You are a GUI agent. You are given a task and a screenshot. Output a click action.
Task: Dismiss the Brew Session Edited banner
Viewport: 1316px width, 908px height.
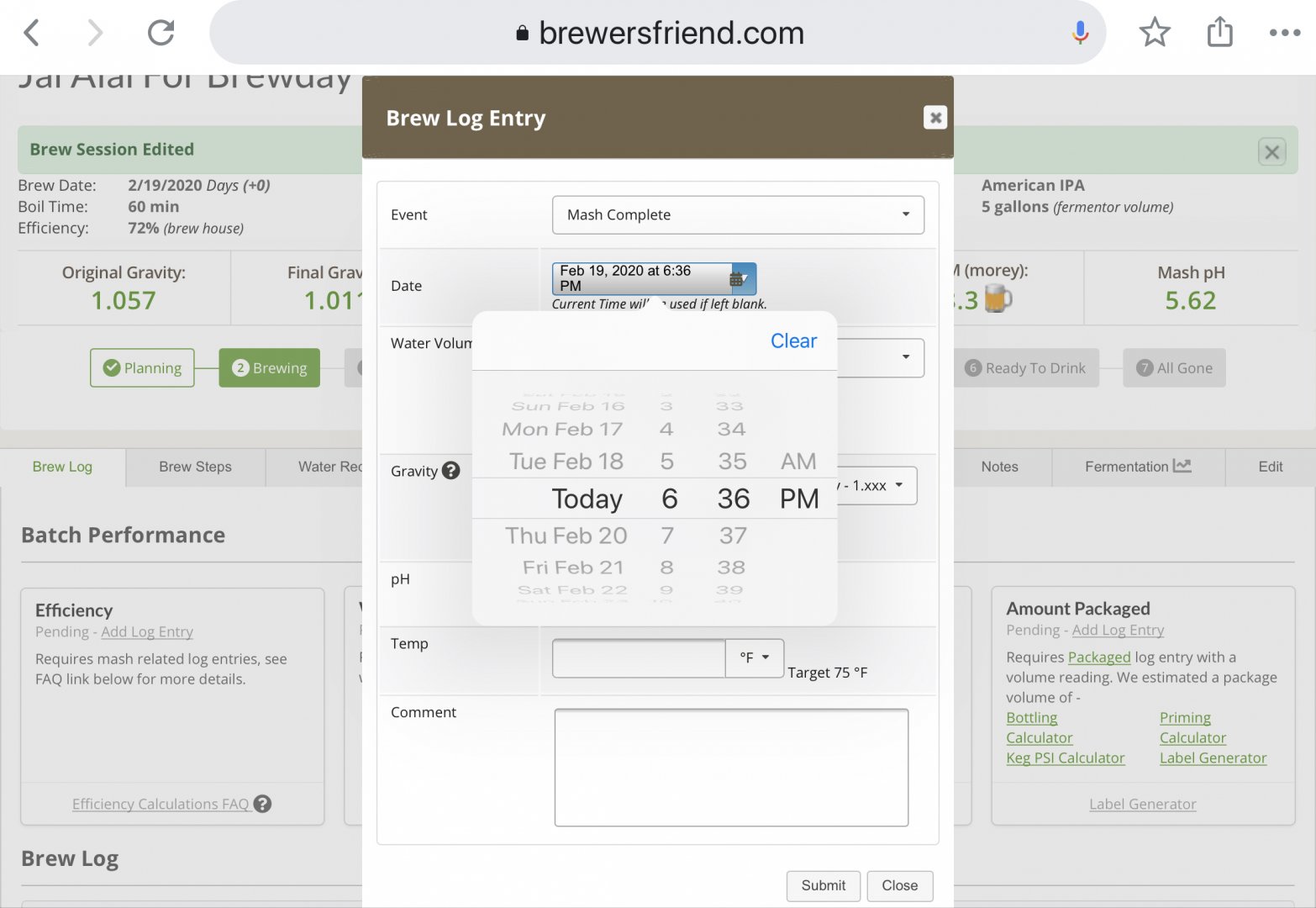point(1271,152)
